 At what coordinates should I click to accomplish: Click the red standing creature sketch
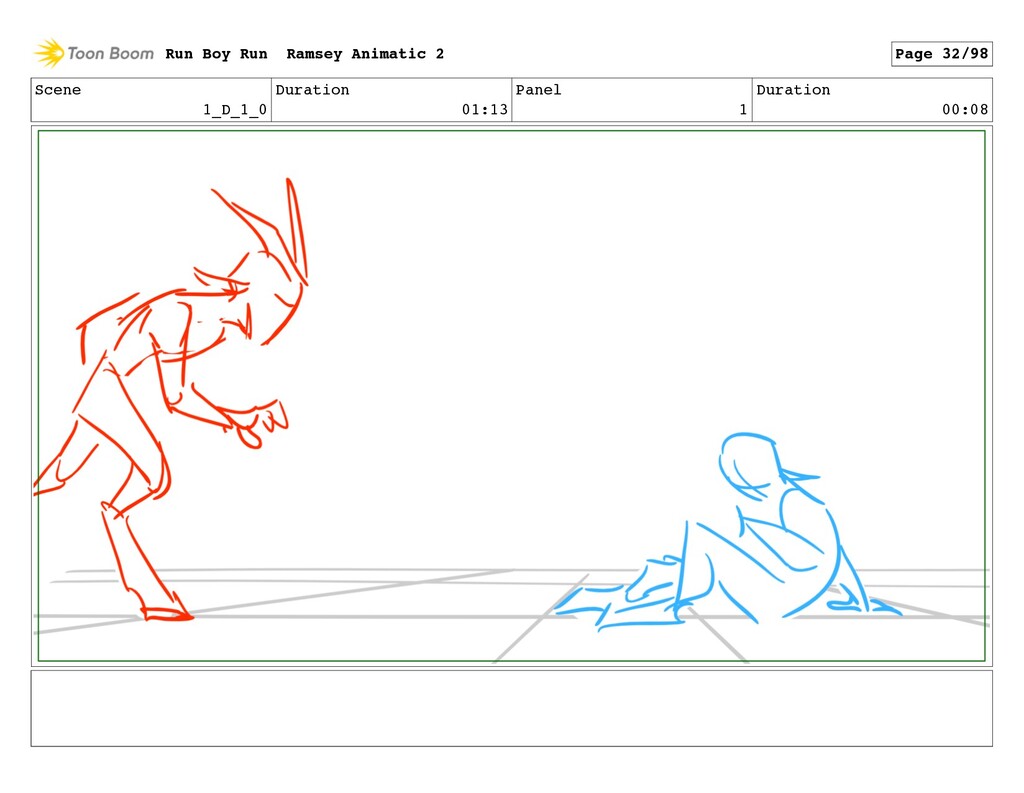point(171,398)
